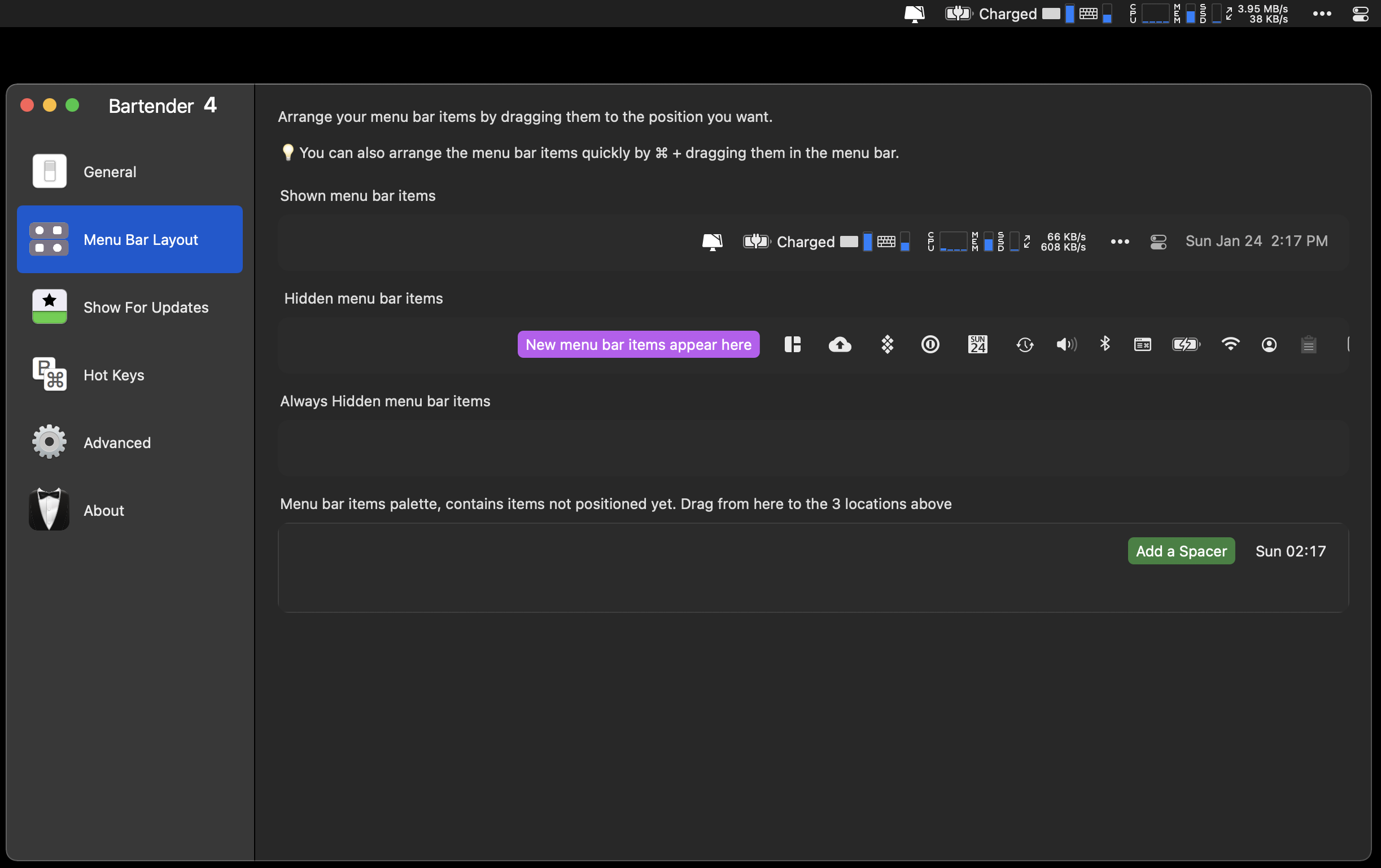The image size is (1381, 868).
Task: Open Control Center from the macOS menu bar
Action: coord(1360,14)
